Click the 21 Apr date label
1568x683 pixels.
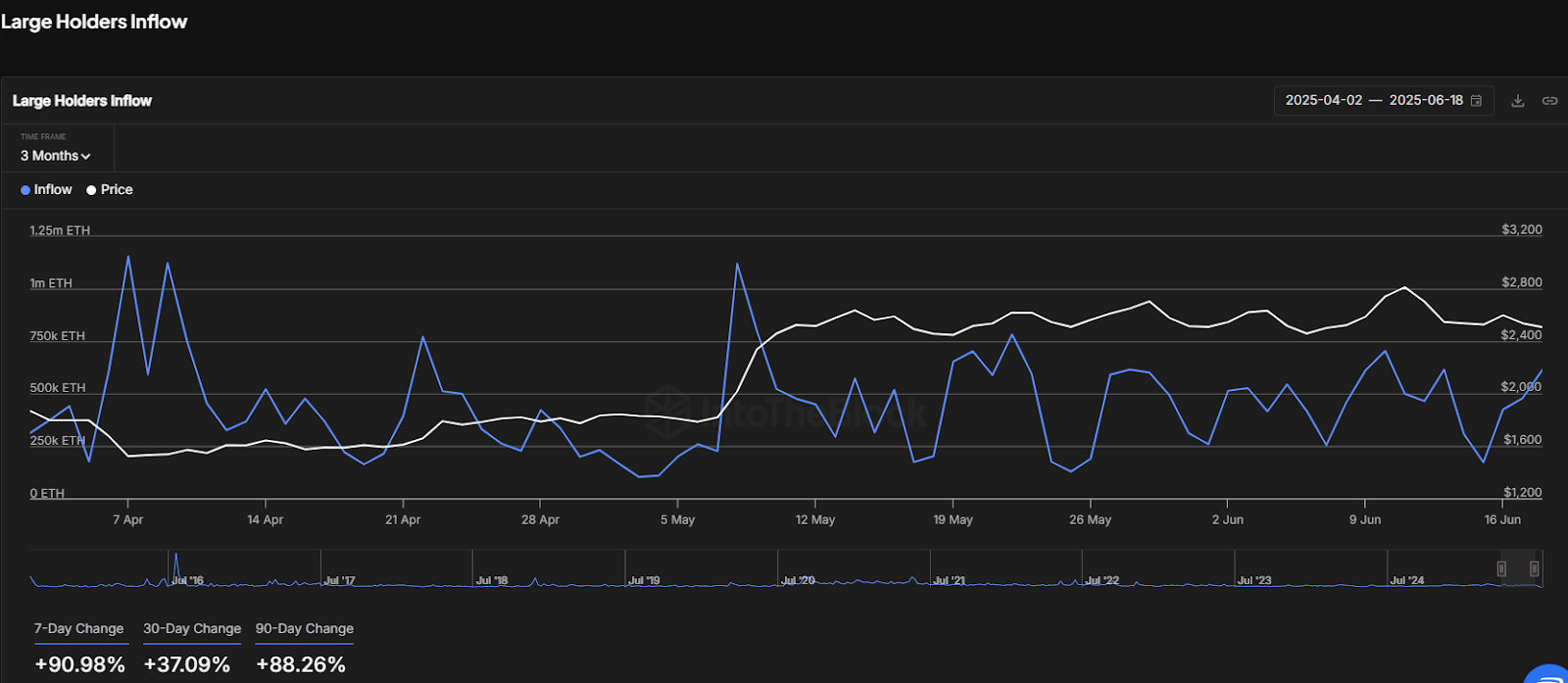tap(403, 520)
